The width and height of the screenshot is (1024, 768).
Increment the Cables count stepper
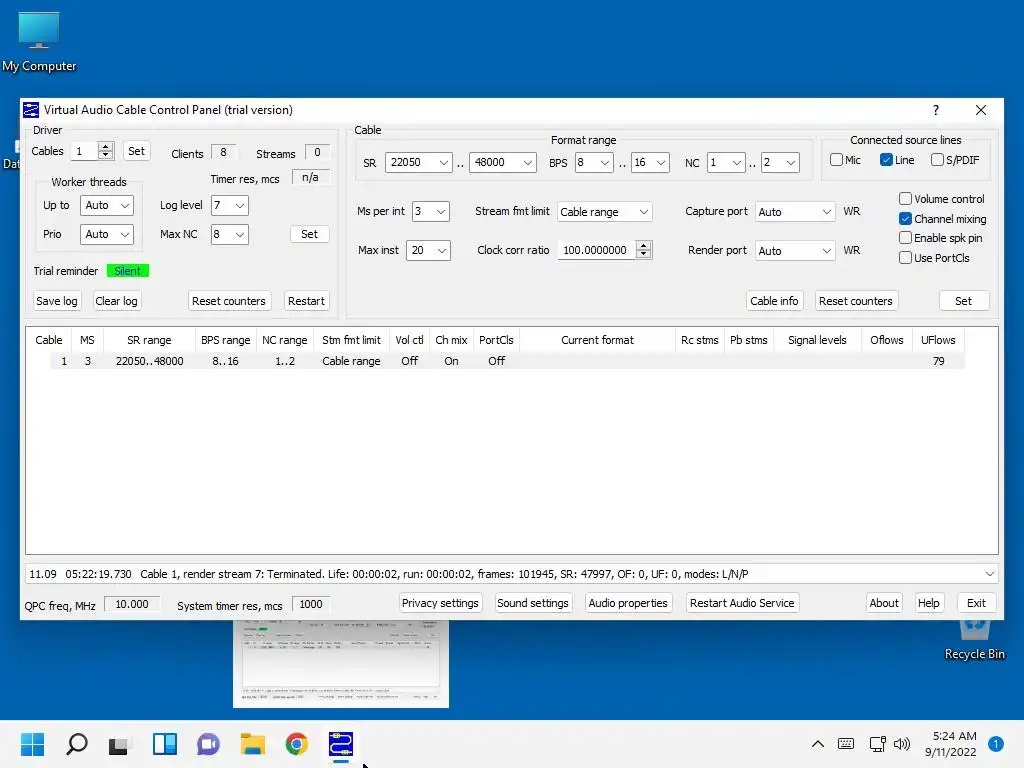(105, 146)
